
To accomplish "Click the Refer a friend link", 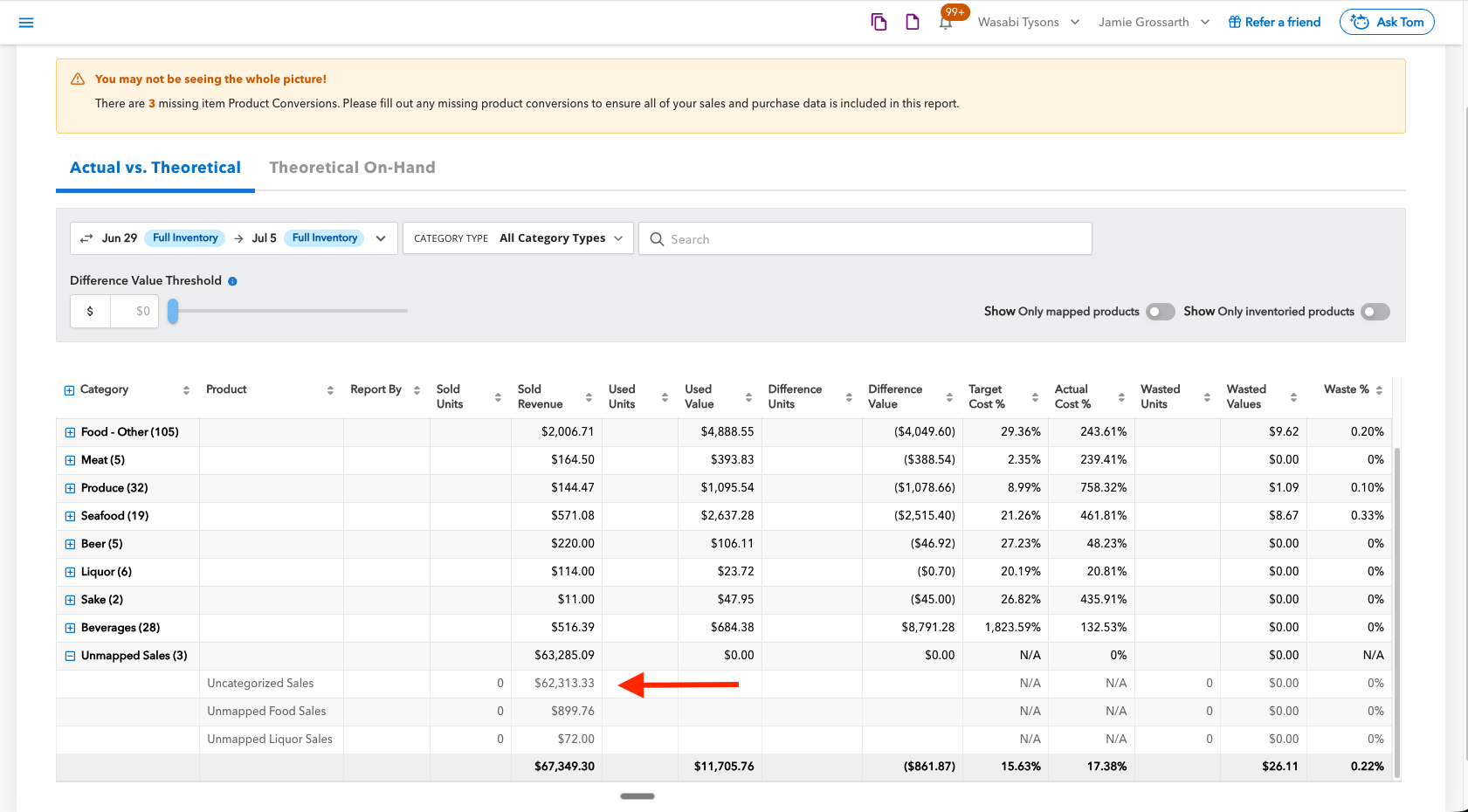I will pyautogui.click(x=1274, y=22).
